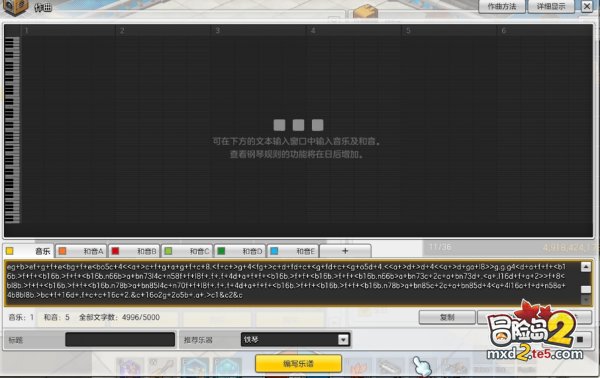Switch to the 和音A tab
600x378 pixels.
pyautogui.click(x=82, y=251)
